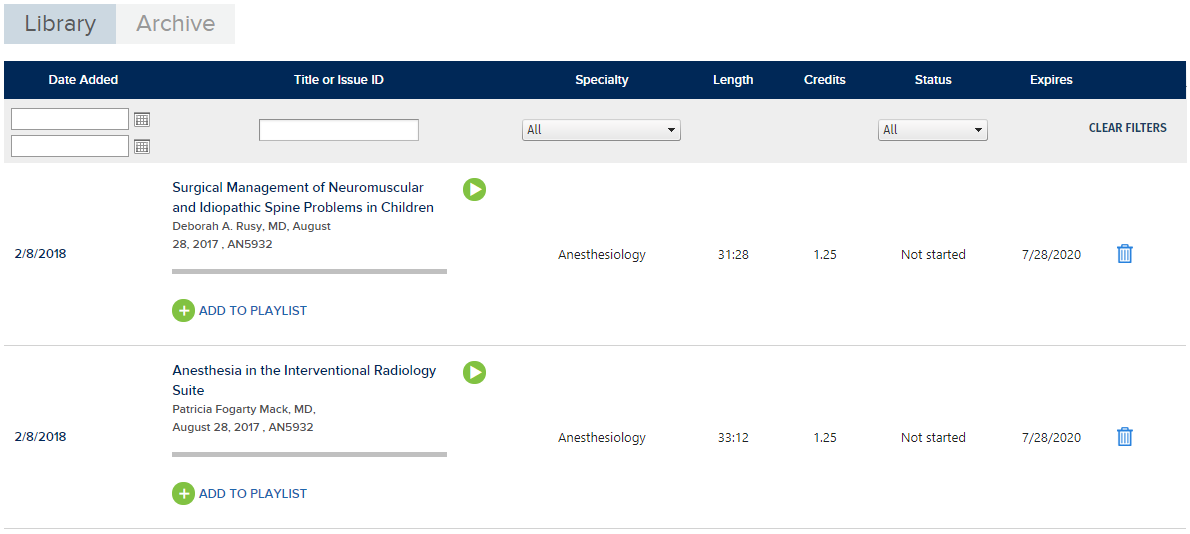Delete the Interventional Radiology lecture with trash icon

(x=1125, y=437)
